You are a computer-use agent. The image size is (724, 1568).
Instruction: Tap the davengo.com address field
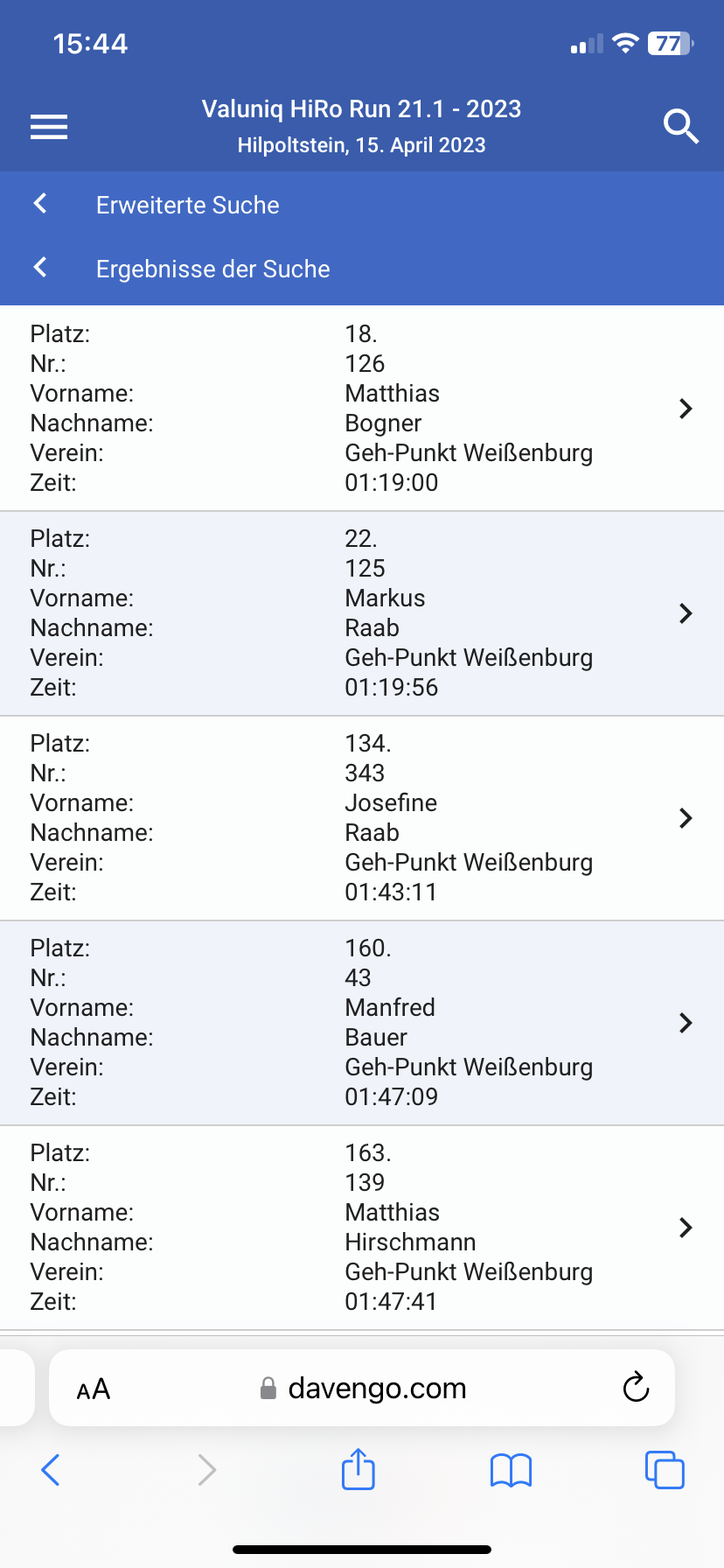(376, 1389)
